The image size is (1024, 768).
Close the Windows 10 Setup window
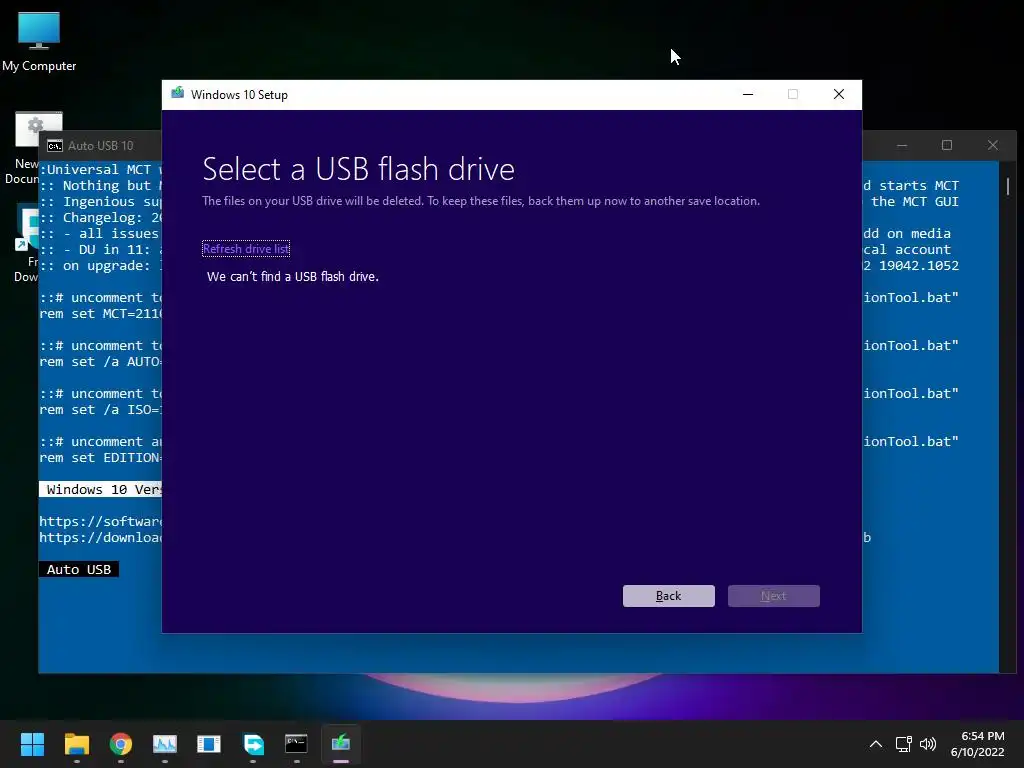[839, 95]
